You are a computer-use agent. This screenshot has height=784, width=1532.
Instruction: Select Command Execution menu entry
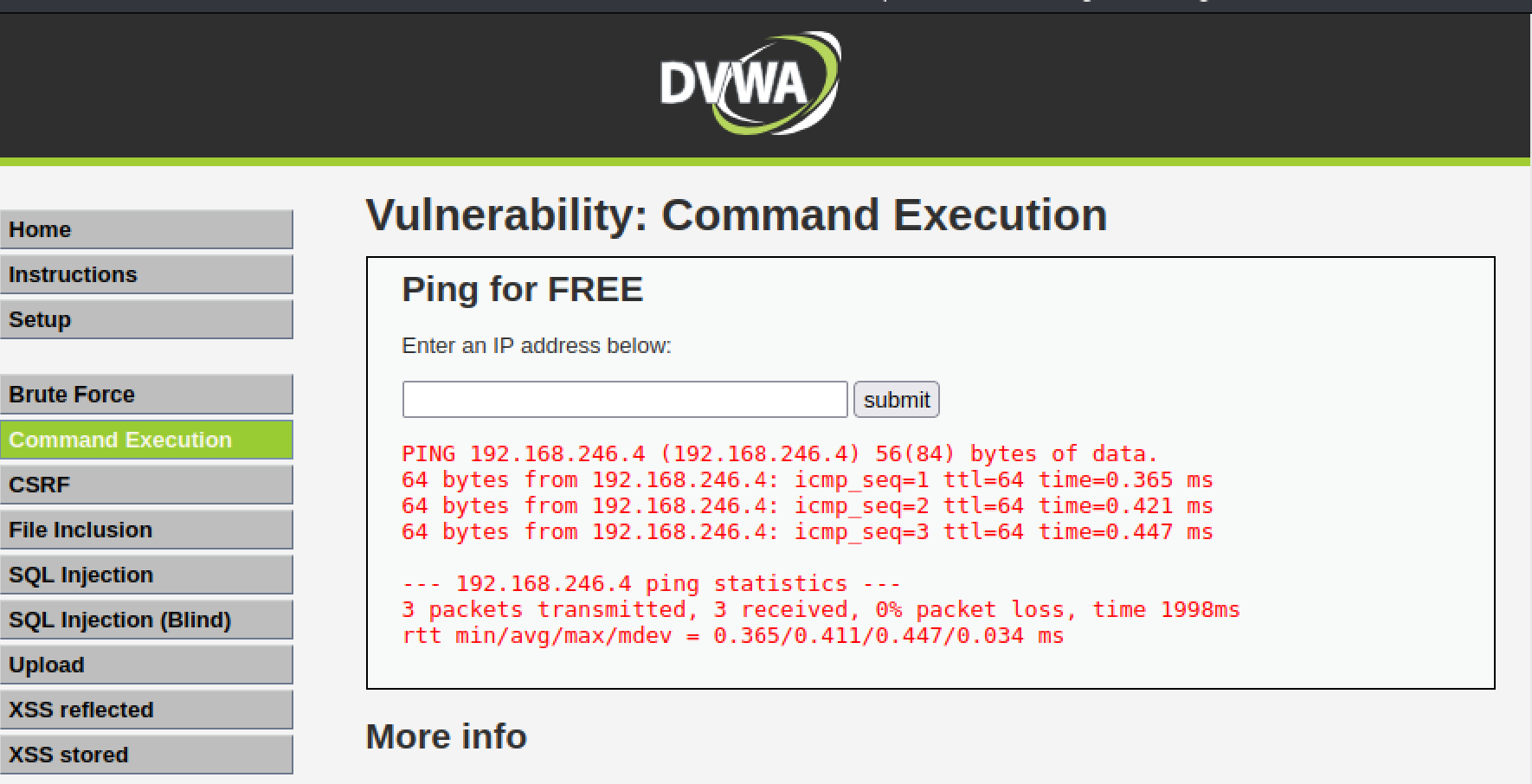145,440
